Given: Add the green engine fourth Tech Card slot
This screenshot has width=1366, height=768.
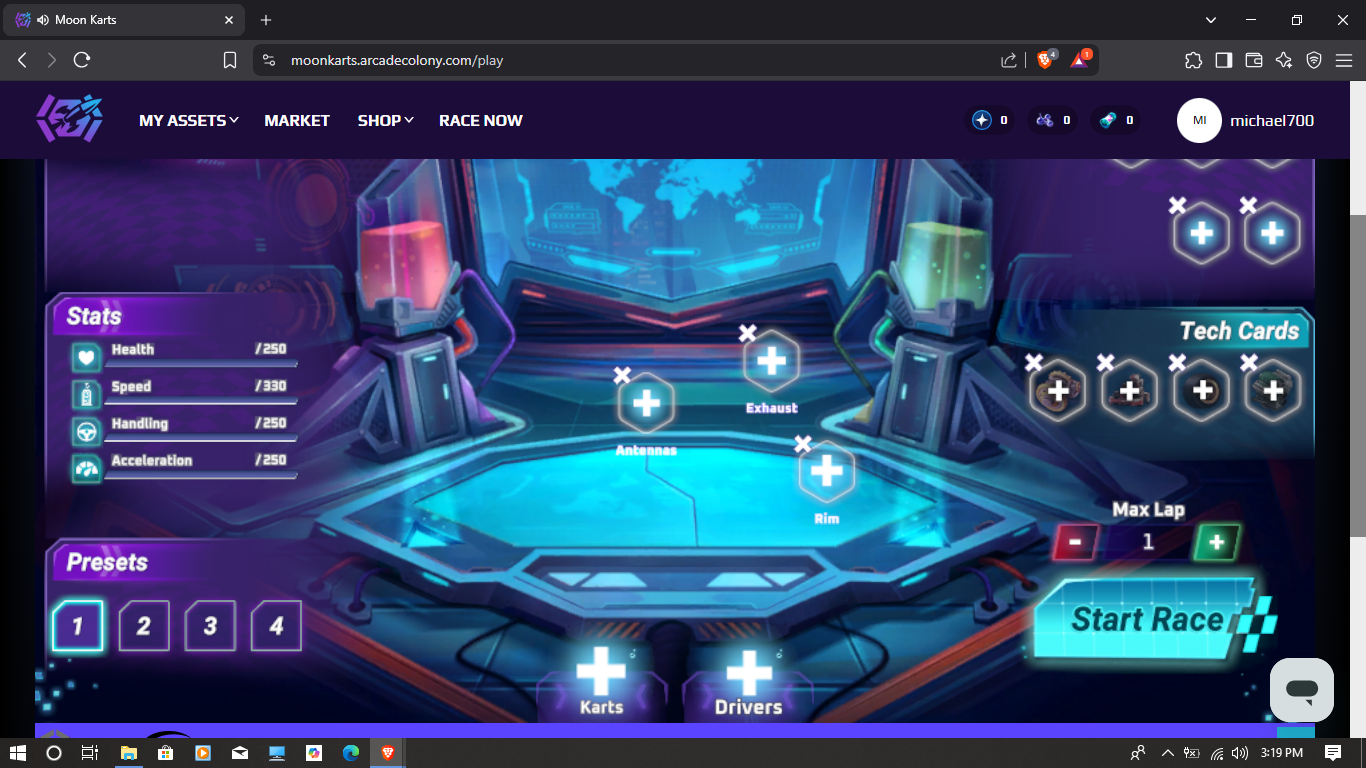Looking at the screenshot, I should (1273, 391).
